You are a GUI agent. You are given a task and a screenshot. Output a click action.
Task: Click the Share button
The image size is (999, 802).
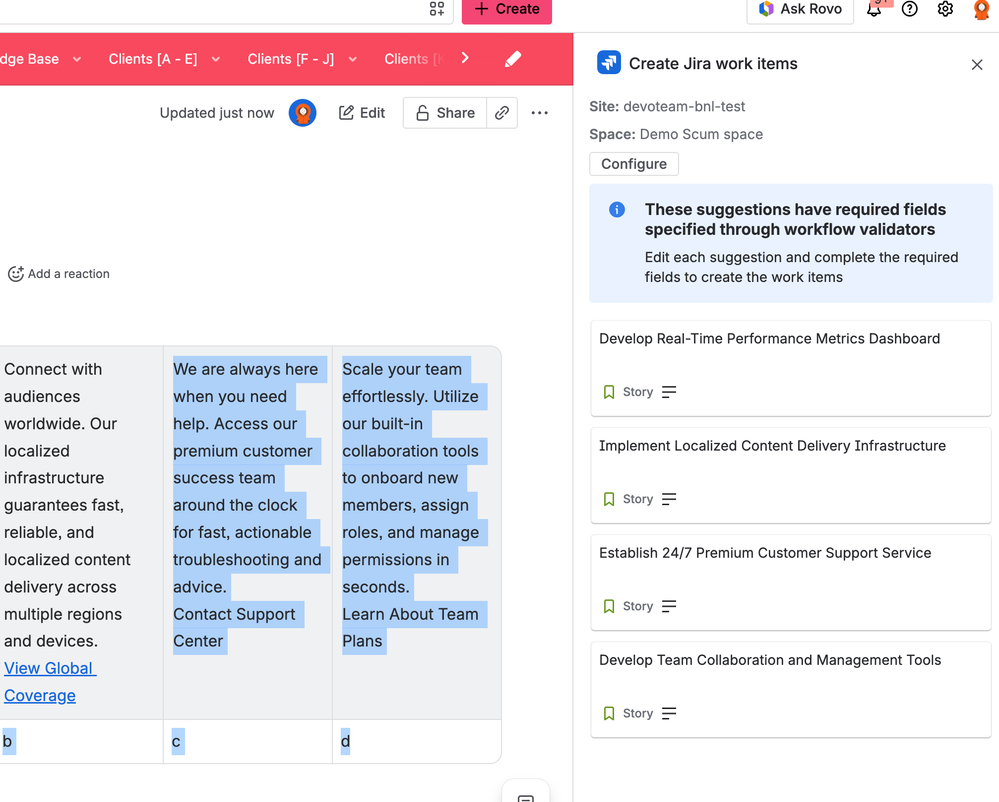pos(445,113)
